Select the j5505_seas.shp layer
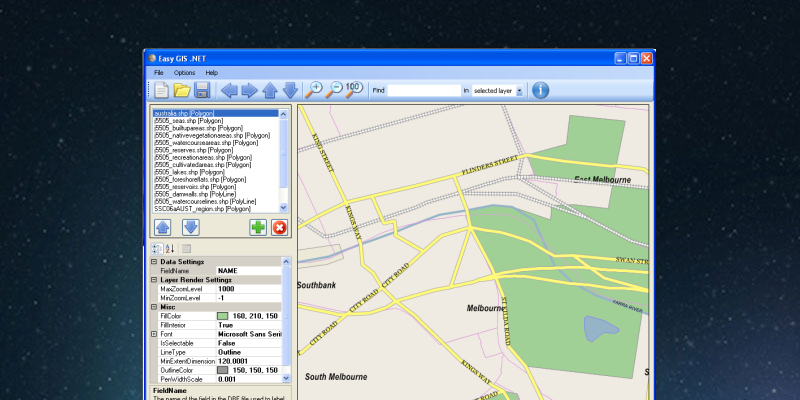The height and width of the screenshot is (400, 800). coord(216,121)
